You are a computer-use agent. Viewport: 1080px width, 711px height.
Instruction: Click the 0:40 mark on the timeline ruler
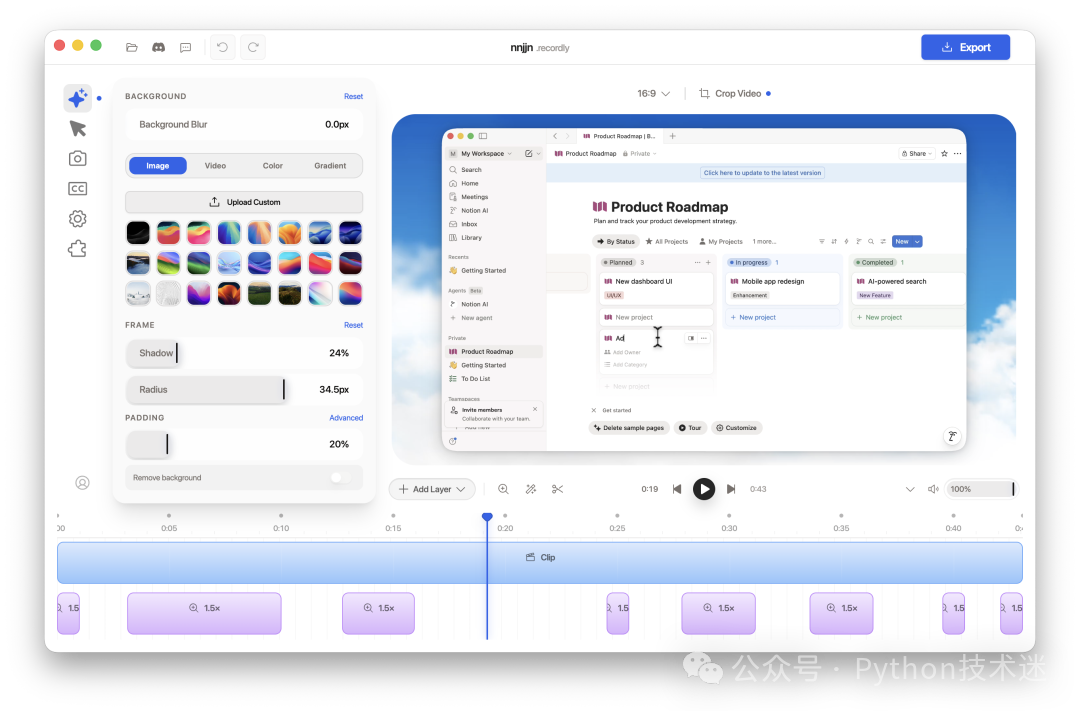(x=953, y=528)
